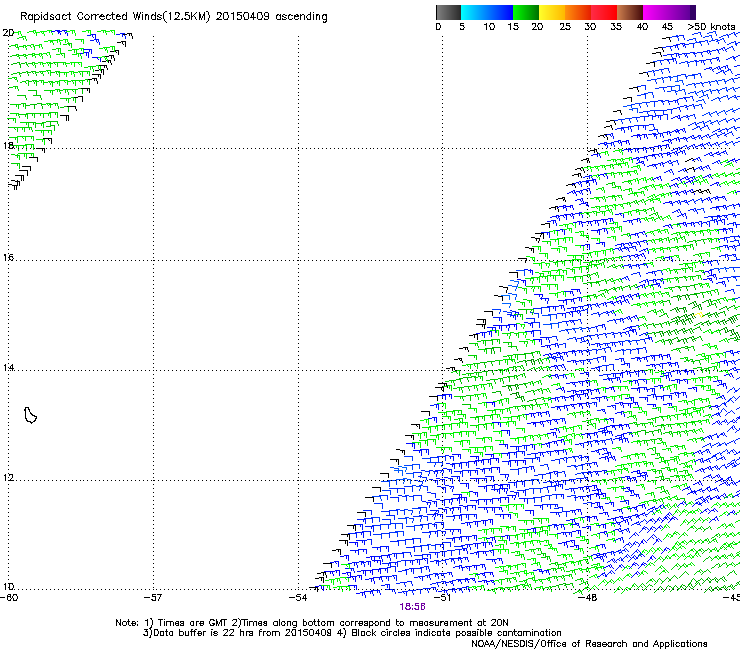The height and width of the screenshot is (650, 740).
Task: Click the '>50 knots' legend label
Action: pos(711,27)
